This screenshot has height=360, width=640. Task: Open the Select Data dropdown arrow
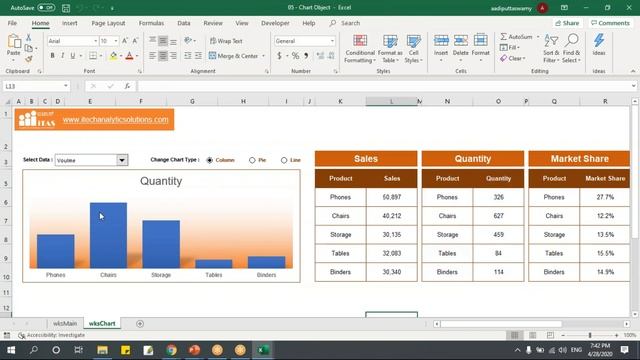click(122, 160)
